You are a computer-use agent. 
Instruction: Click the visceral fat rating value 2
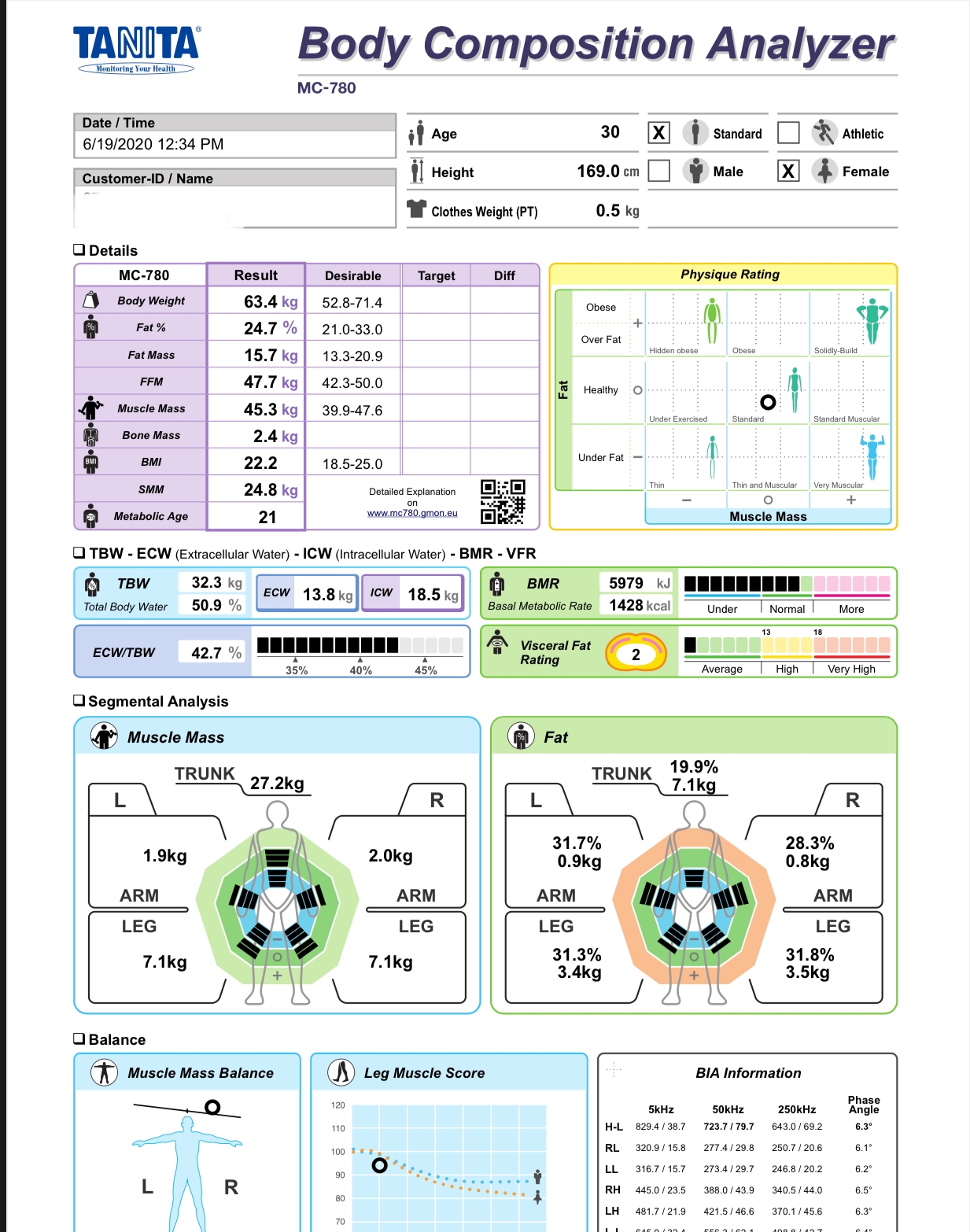636,655
